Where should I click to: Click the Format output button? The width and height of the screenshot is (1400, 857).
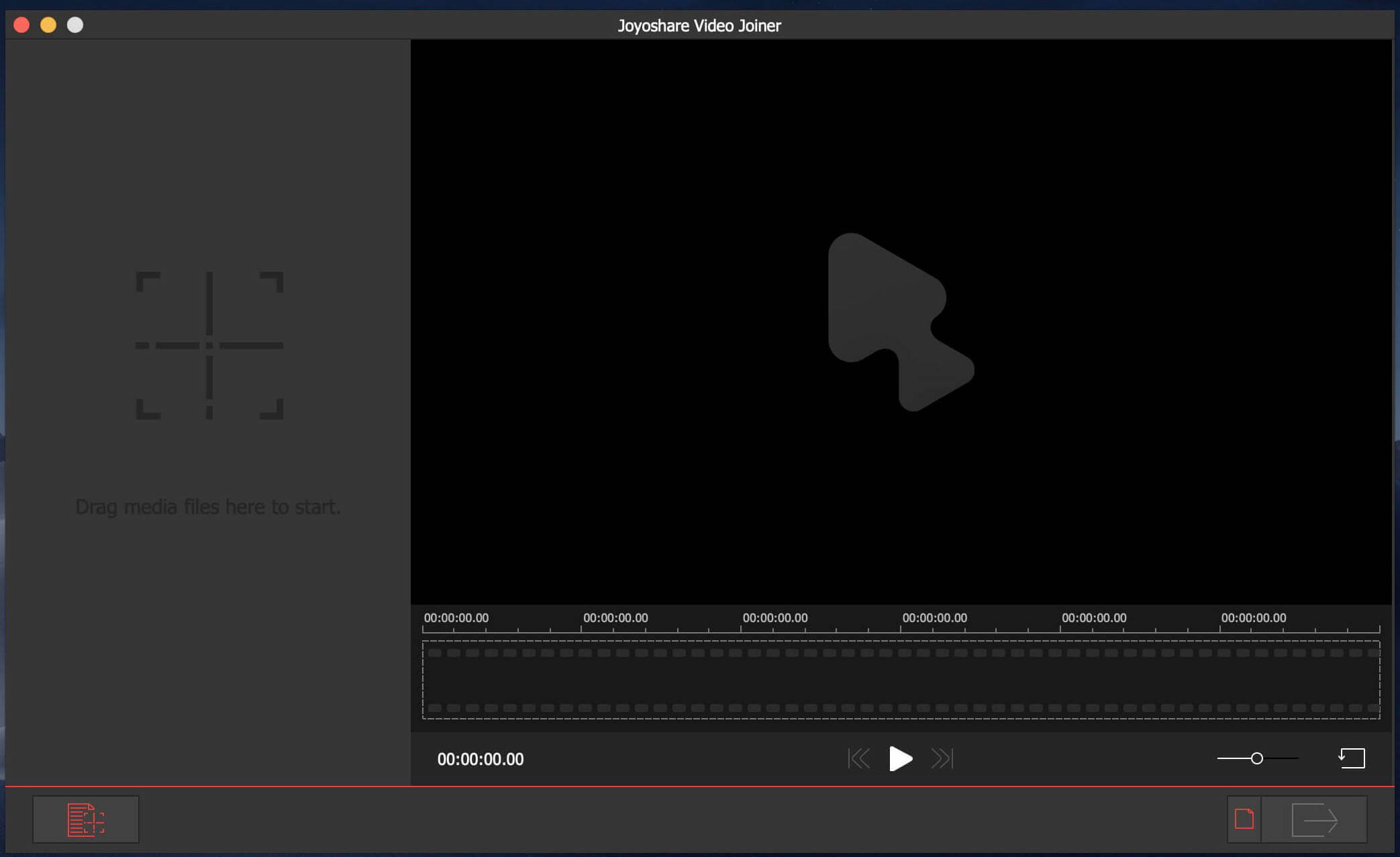pyautogui.click(x=1244, y=819)
